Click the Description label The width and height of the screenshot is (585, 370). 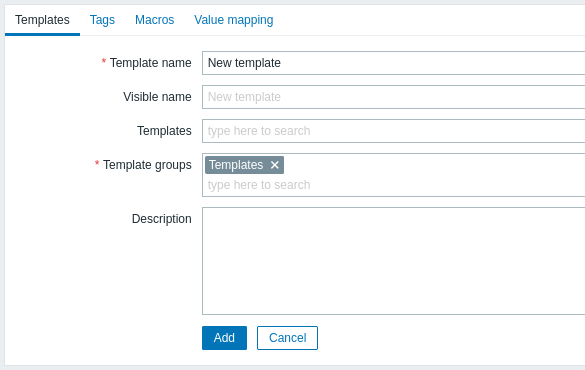pos(162,219)
